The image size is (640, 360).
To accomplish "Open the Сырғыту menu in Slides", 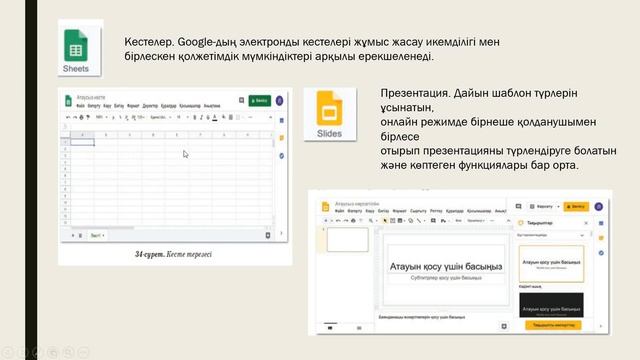I will coord(418,211).
